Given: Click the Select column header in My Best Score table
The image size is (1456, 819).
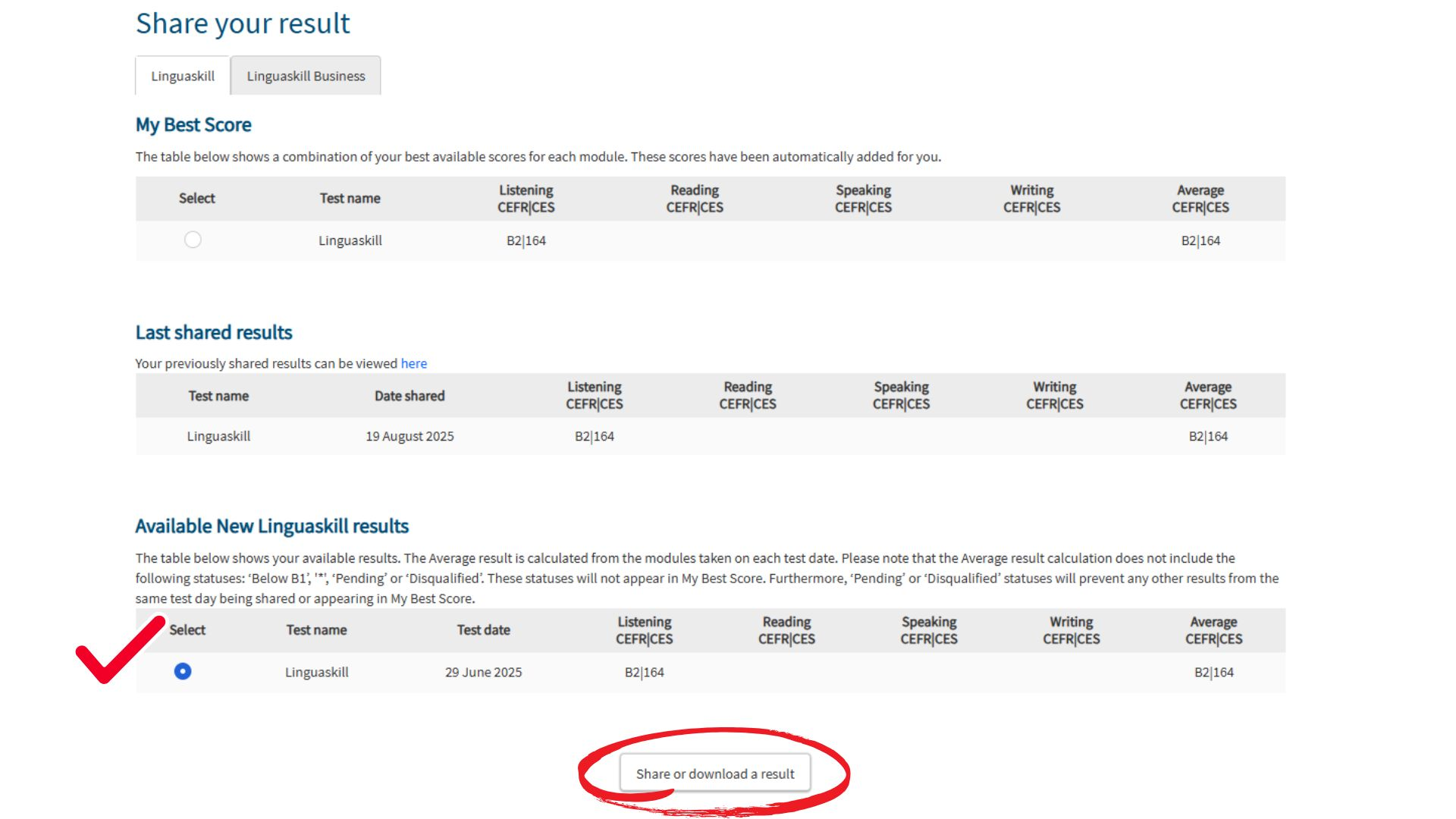Looking at the screenshot, I should (196, 198).
